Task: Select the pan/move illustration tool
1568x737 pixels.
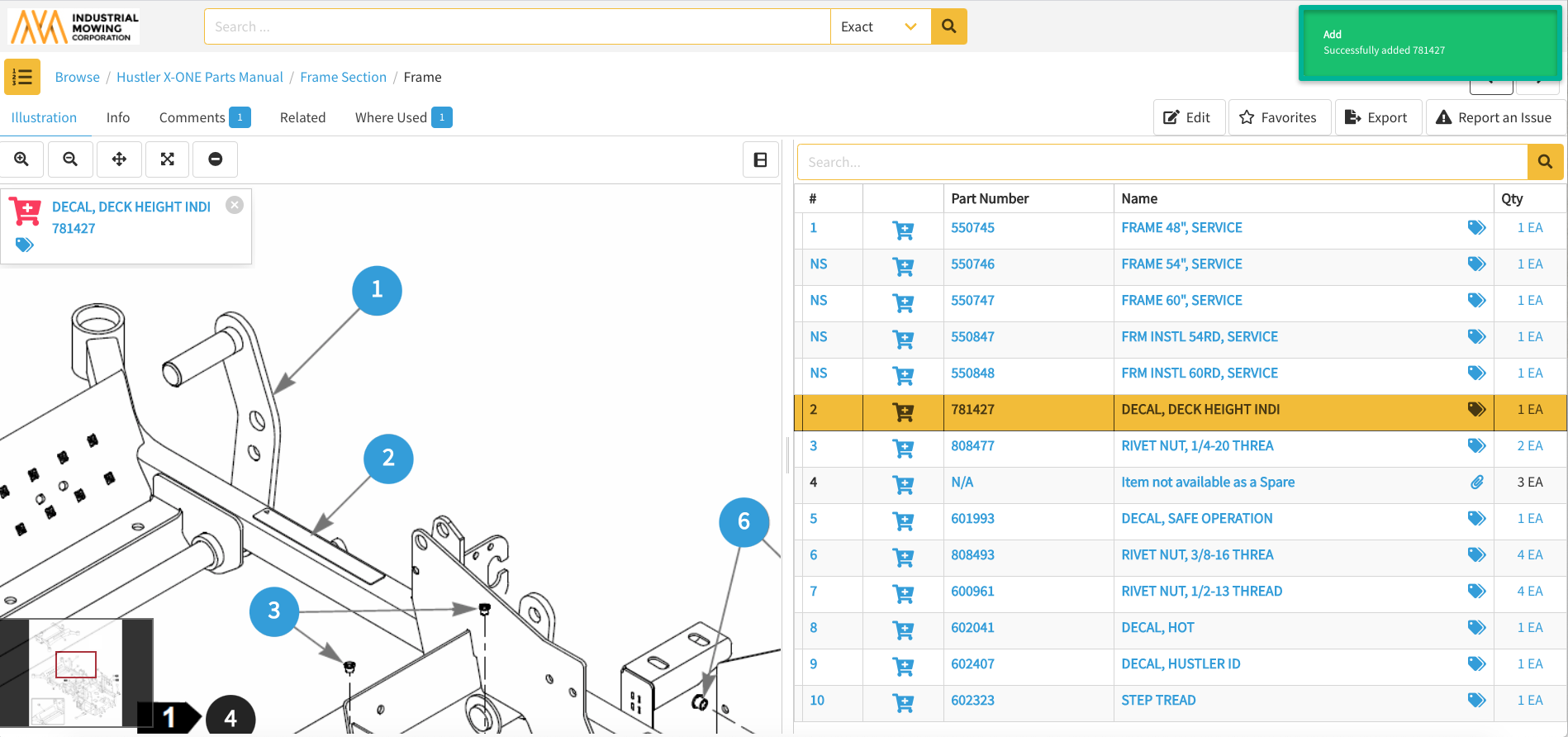Action: point(119,159)
